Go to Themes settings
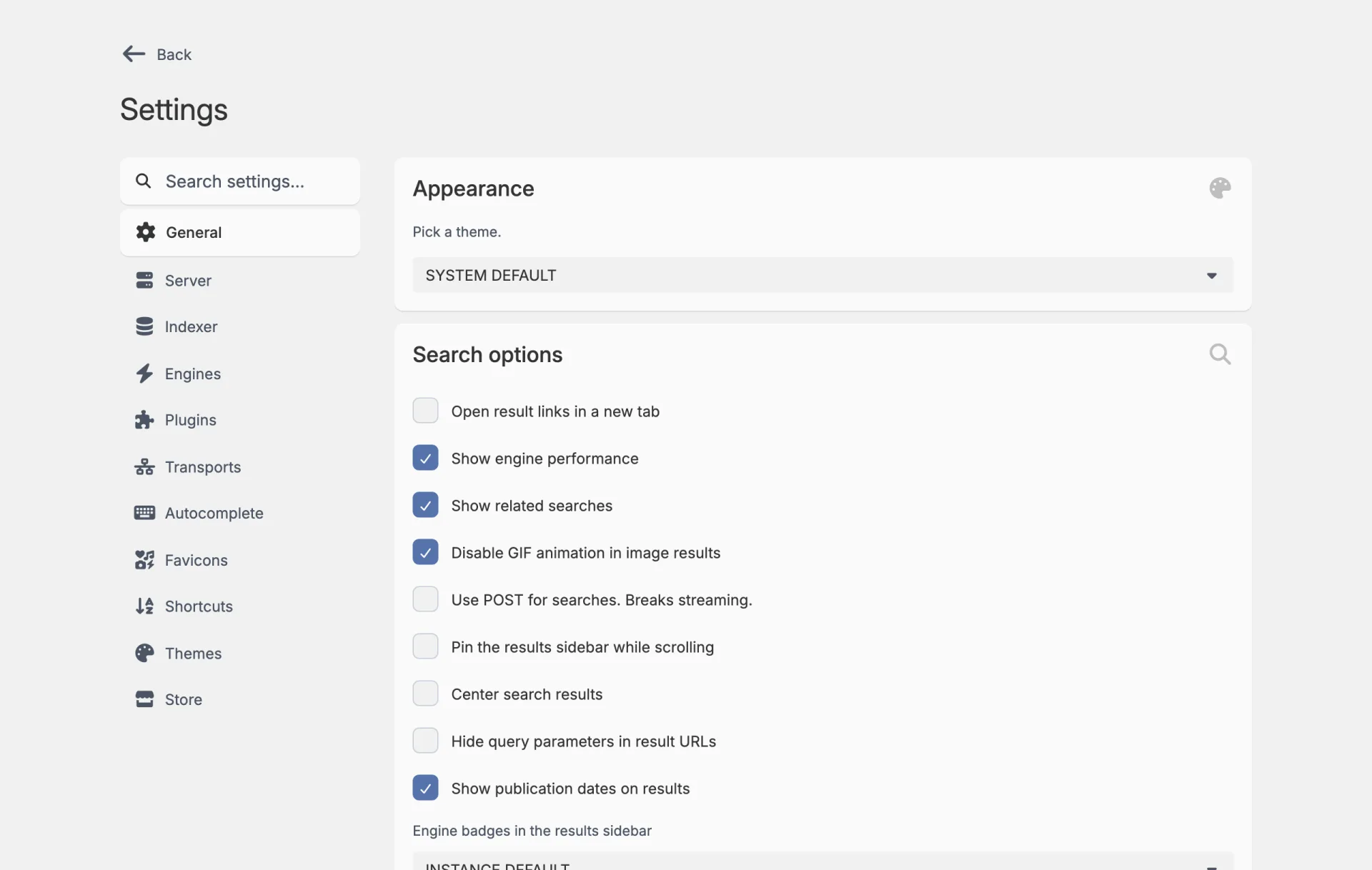 click(240, 654)
